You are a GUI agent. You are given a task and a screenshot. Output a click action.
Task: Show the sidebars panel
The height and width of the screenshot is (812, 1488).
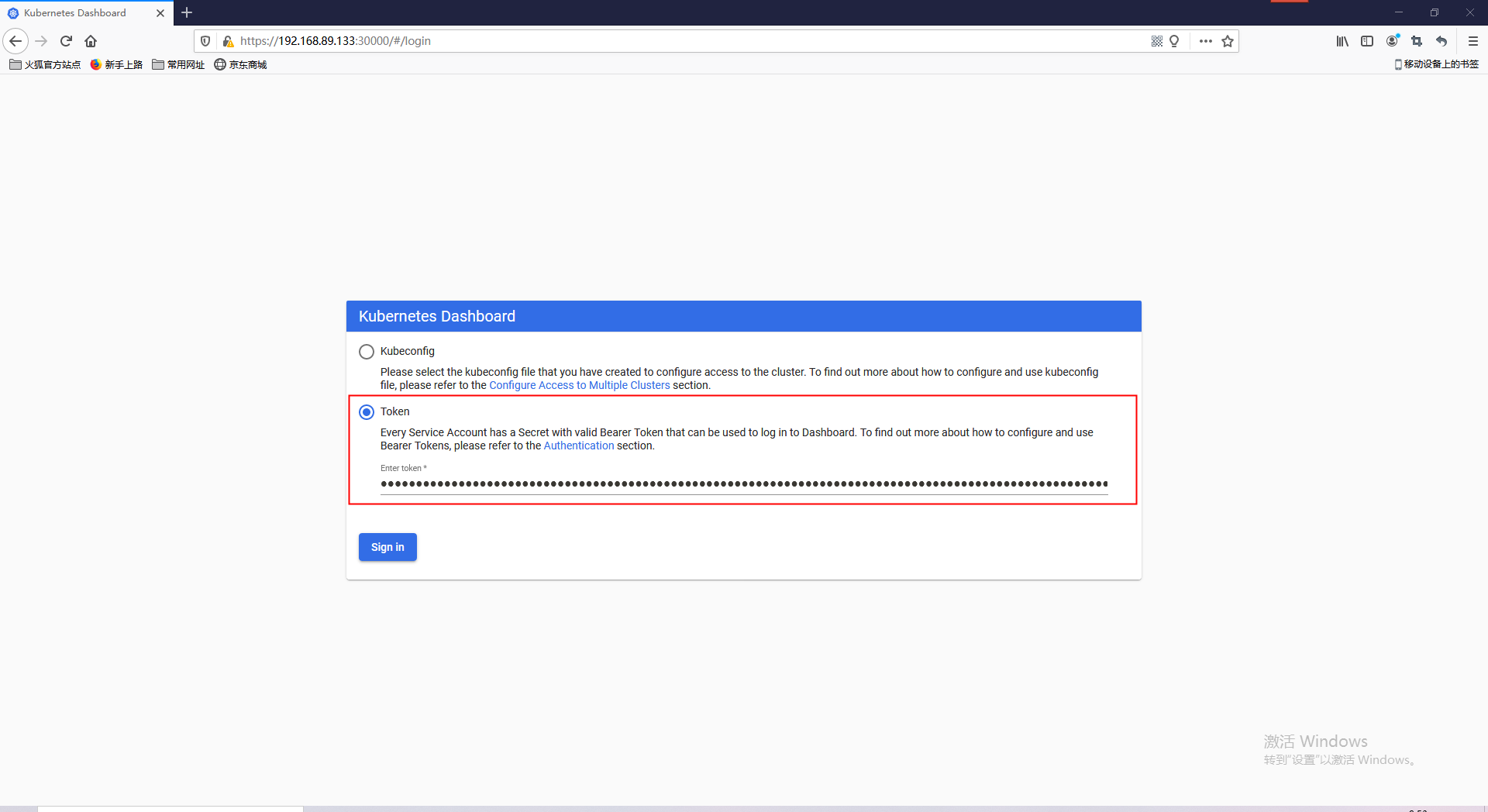1367,41
